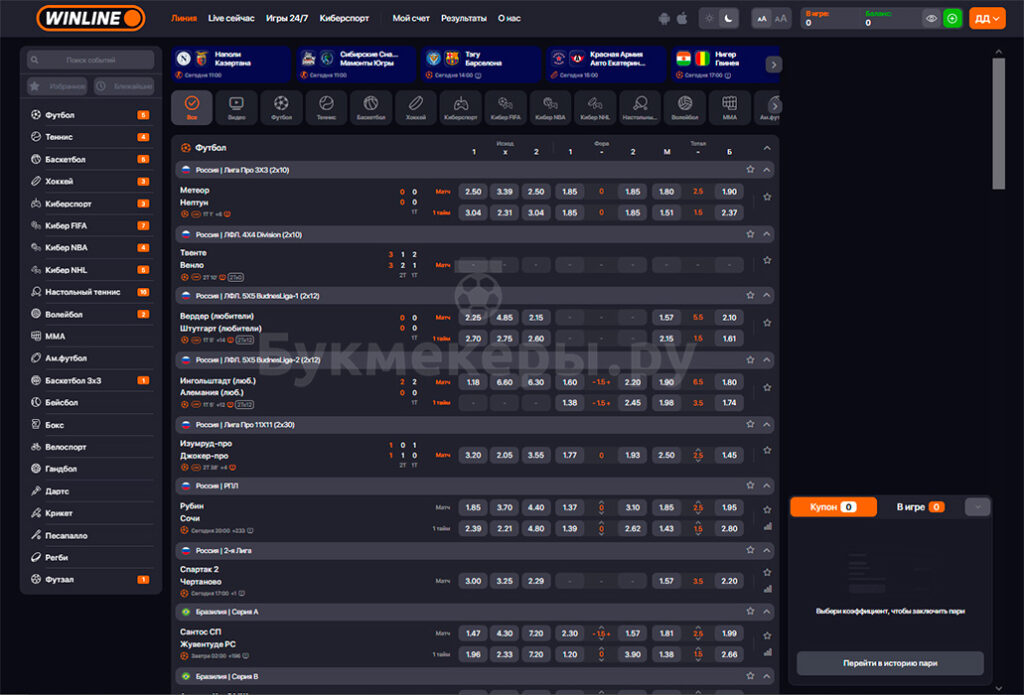This screenshot has width=1024, height=695.
Task: Collapse the Россия | РПЛ league chevron
Action: (x=767, y=485)
